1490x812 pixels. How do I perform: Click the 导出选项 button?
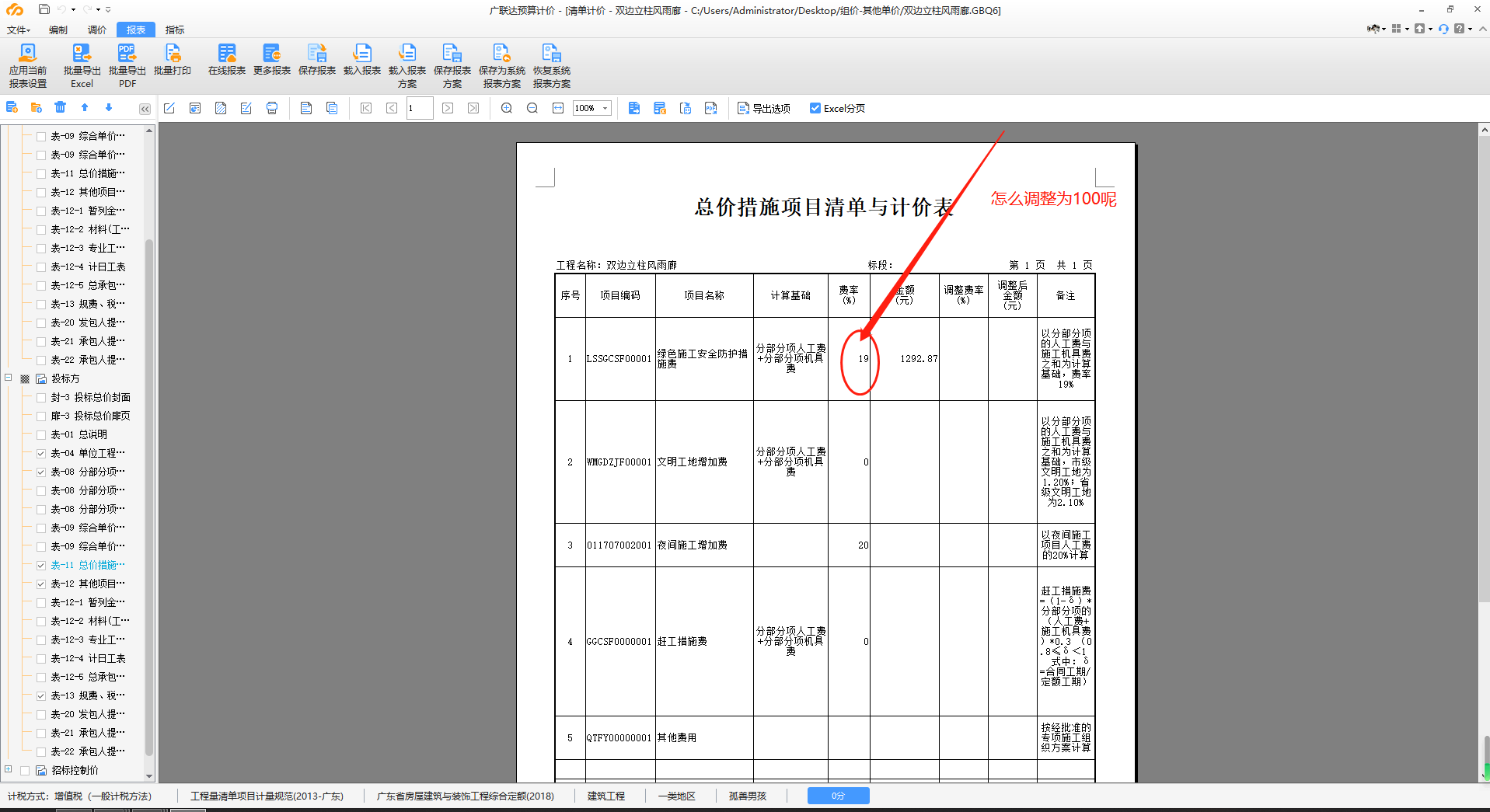764,108
